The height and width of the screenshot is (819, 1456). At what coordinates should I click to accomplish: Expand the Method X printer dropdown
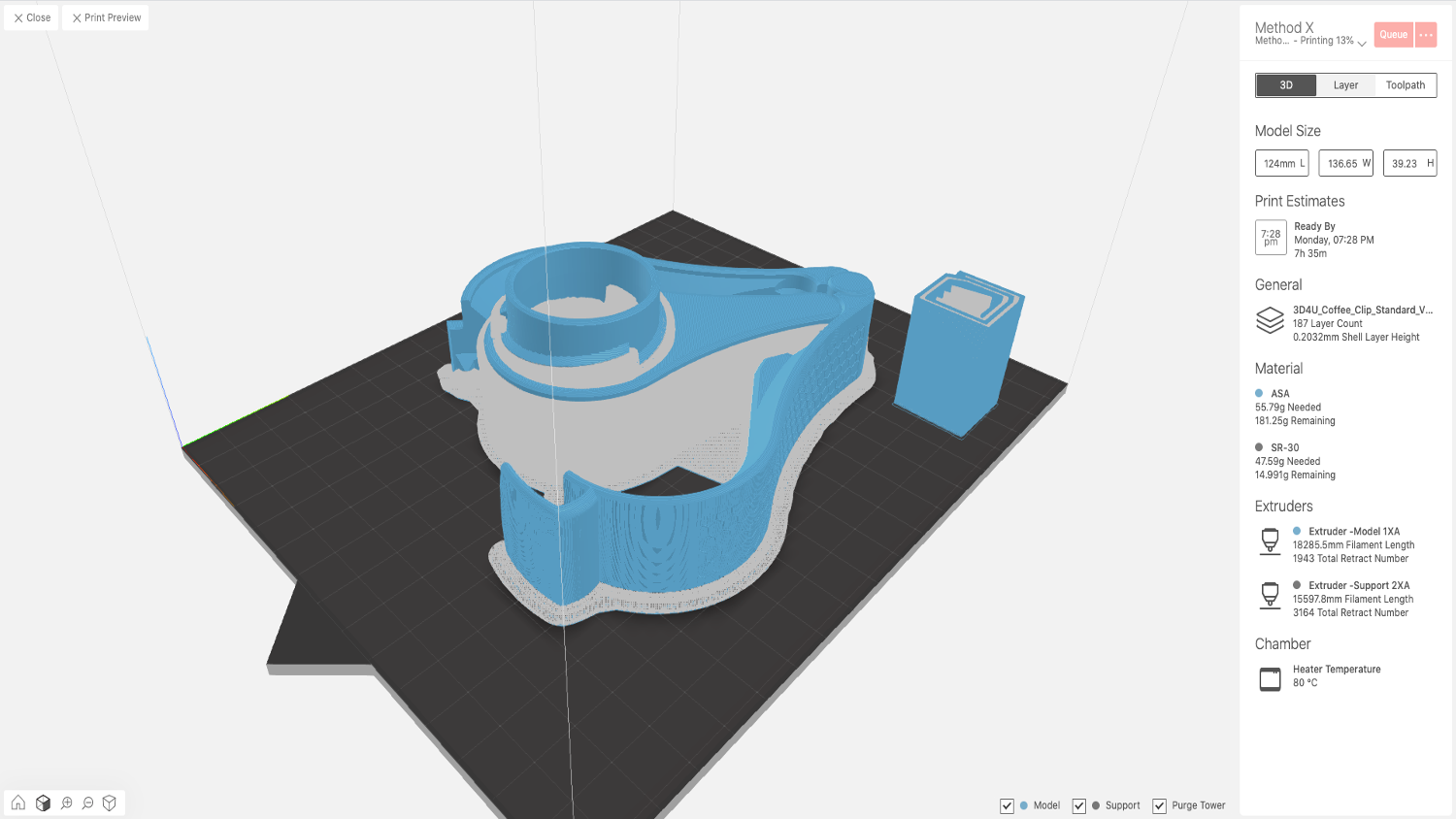1362,43
